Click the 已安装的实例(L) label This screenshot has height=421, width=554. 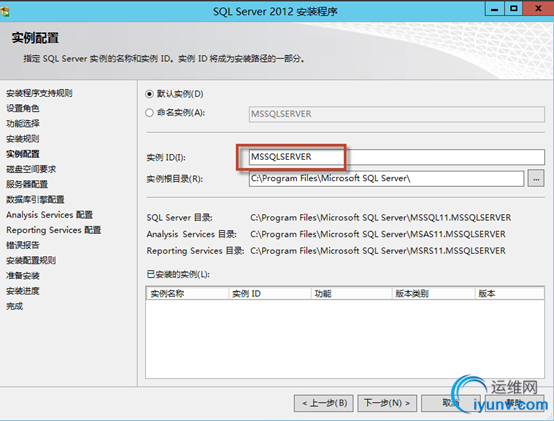178,274
